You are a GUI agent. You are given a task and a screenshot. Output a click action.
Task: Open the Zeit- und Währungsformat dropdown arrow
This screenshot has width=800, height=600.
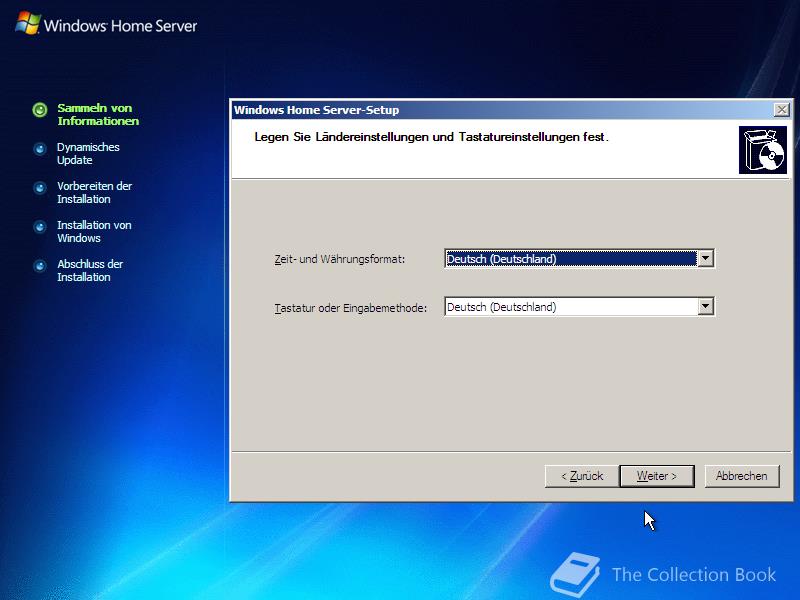tap(705, 259)
